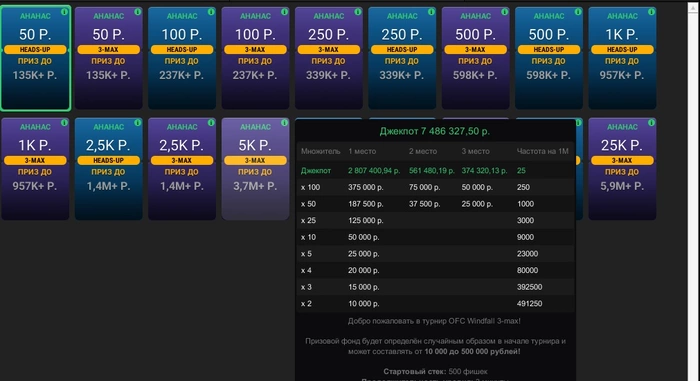The image size is (700, 381).
Task: Click the 'x 4' multiplier row label
Action: [x=306, y=270]
